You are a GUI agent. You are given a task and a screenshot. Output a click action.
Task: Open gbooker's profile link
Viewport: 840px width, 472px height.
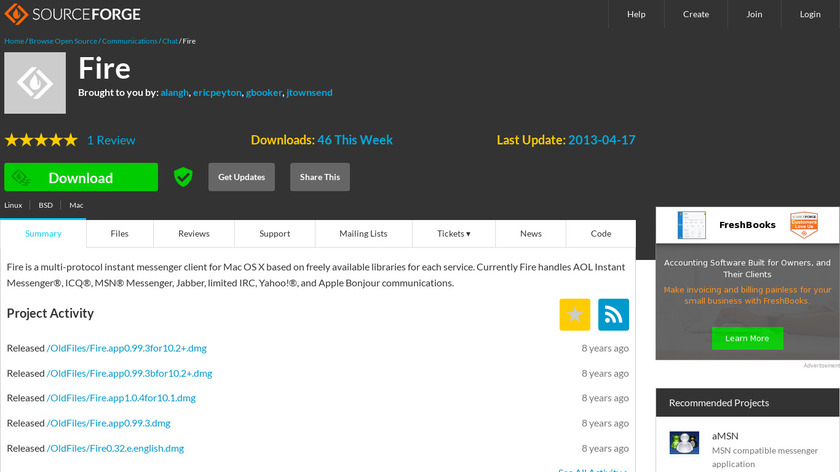264,93
